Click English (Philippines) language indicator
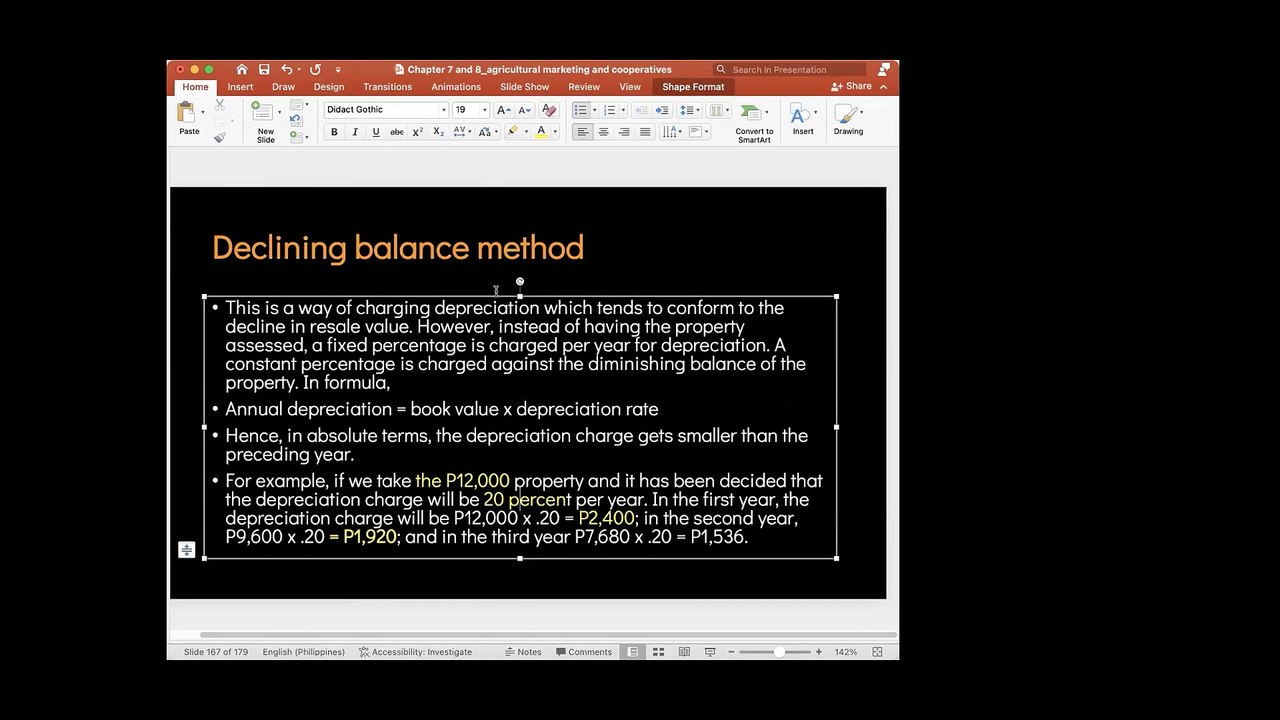The width and height of the screenshot is (1280, 720). click(x=303, y=652)
